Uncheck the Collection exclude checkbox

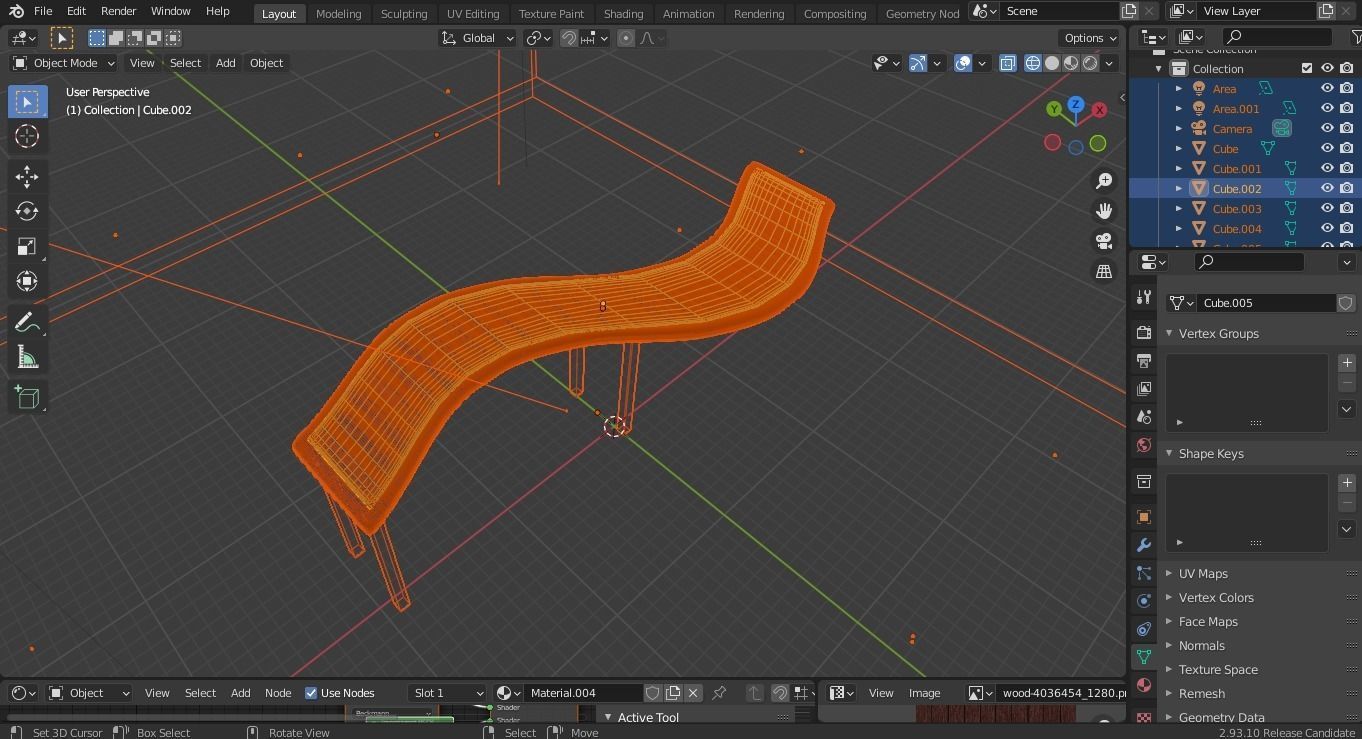1307,68
